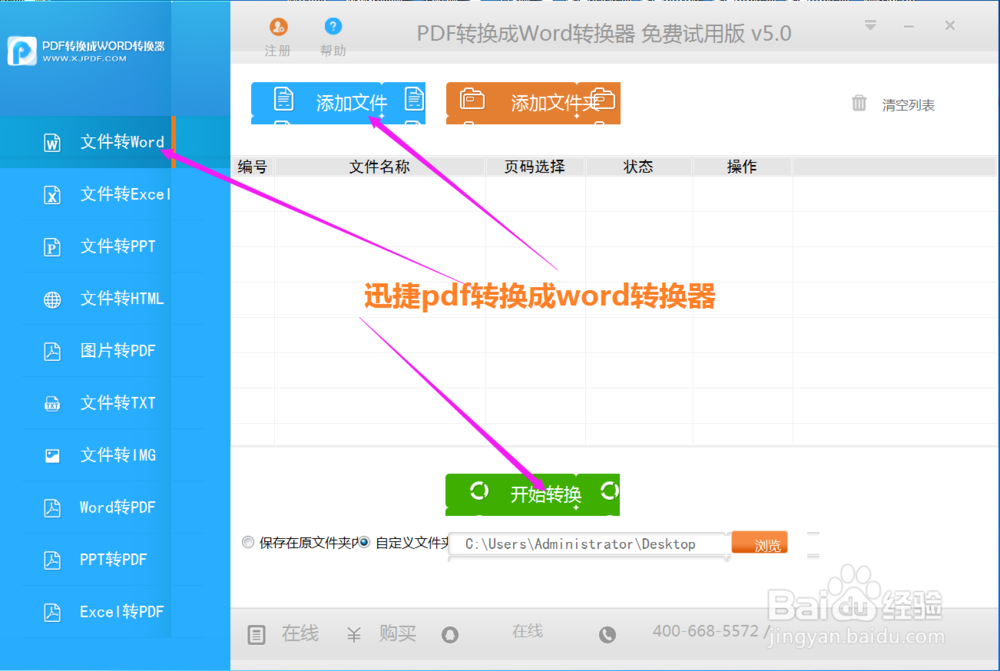Click the document icon beside 在线
Screen dimensions: 1000x671
pos(256,634)
